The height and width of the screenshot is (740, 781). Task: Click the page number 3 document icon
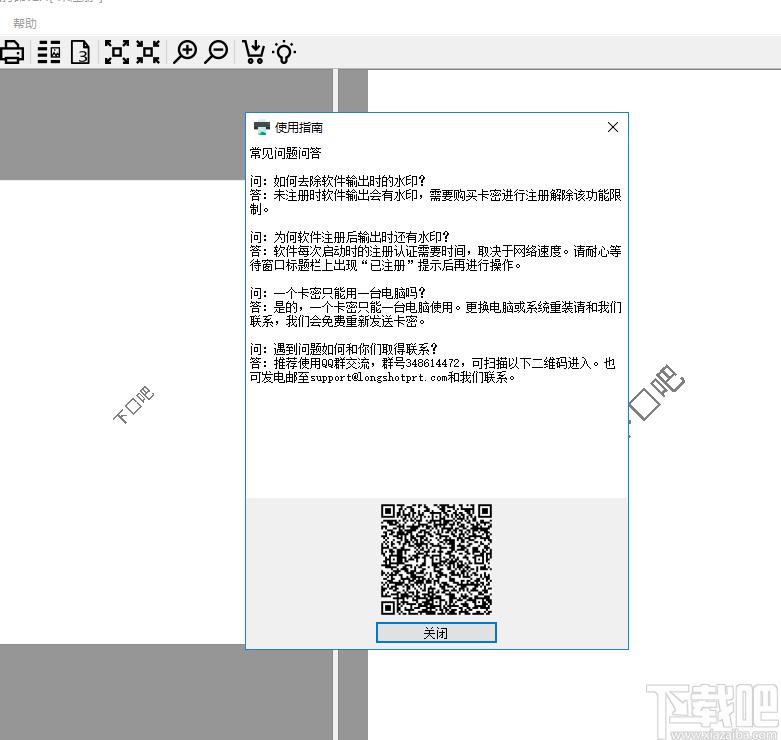80,52
